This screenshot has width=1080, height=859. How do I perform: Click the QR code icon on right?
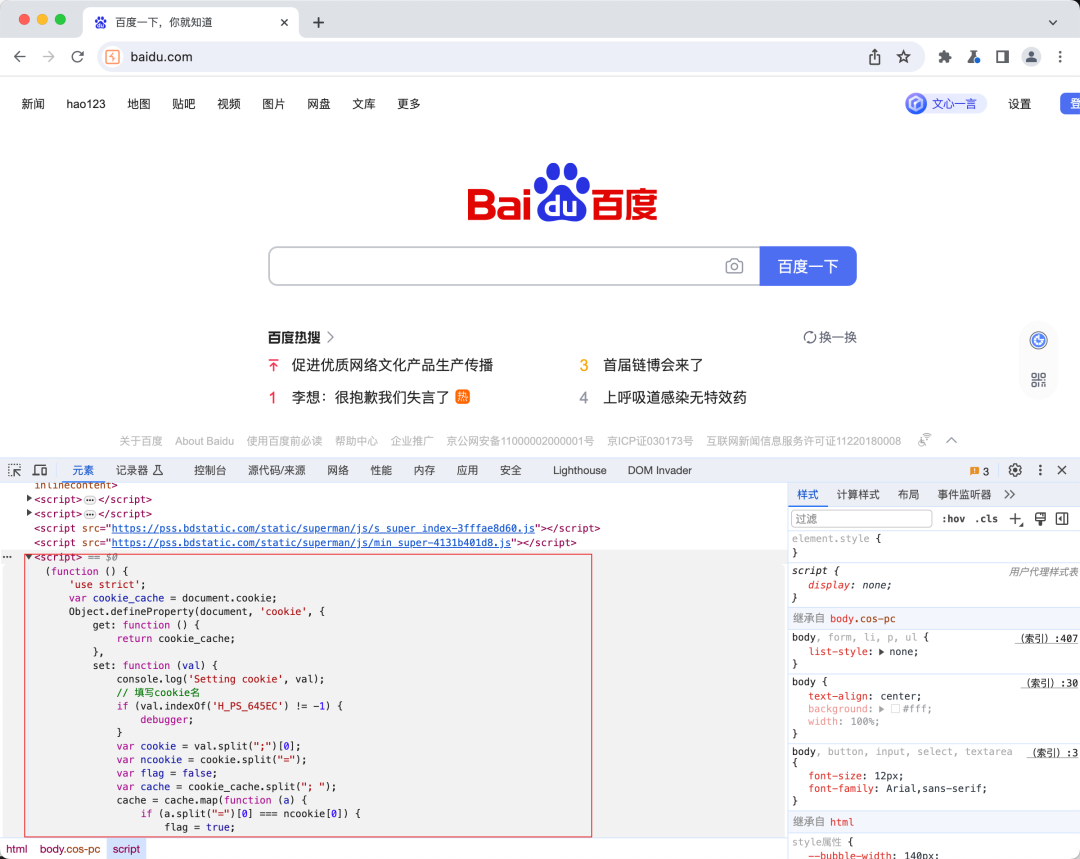(1039, 380)
